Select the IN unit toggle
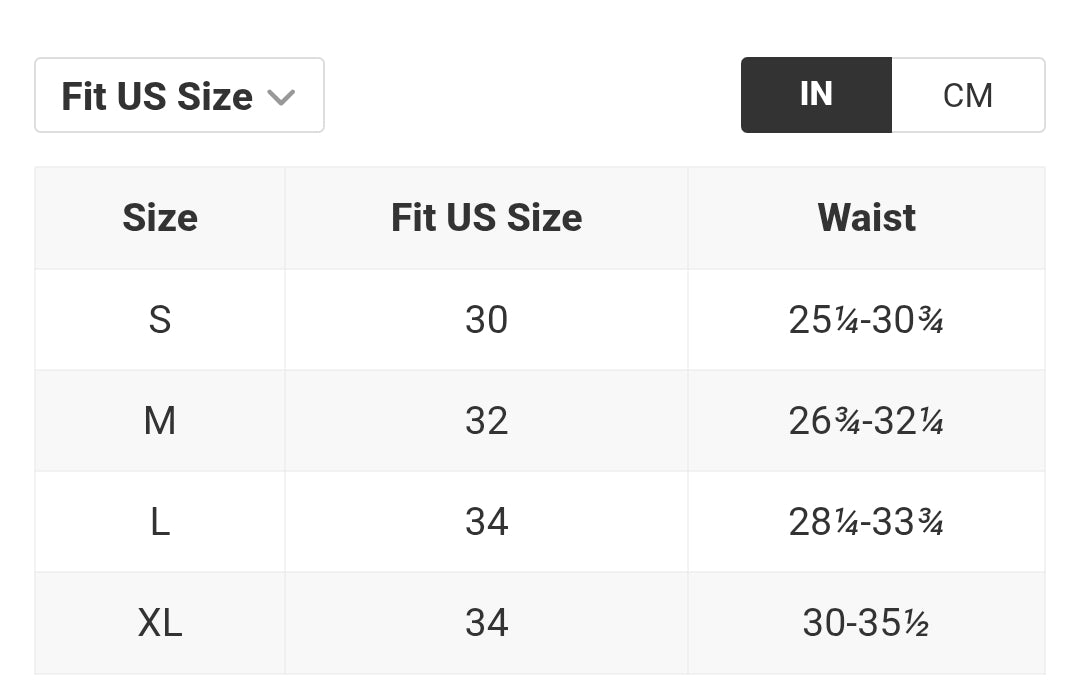 coord(816,95)
